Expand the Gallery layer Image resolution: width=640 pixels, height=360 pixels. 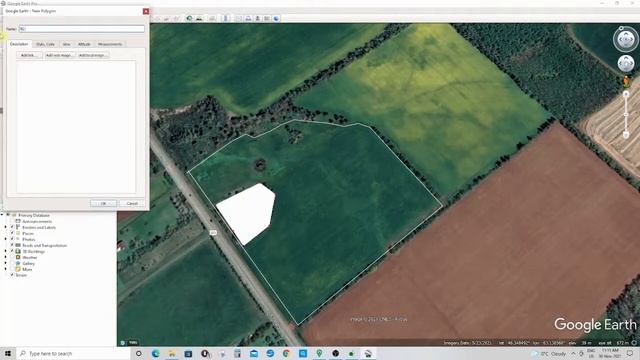tap(5, 263)
